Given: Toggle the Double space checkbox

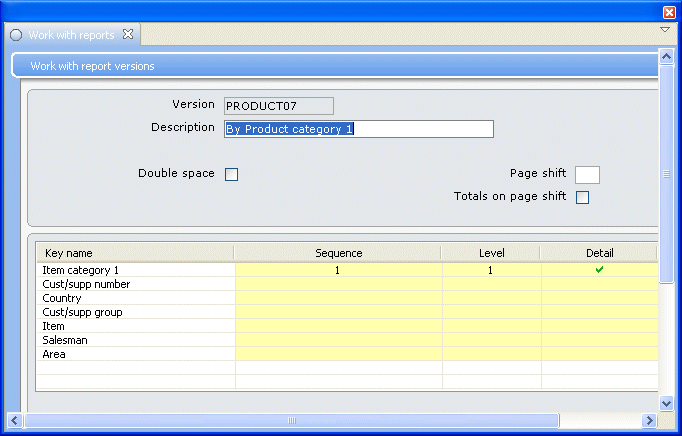Looking at the screenshot, I should (231, 174).
